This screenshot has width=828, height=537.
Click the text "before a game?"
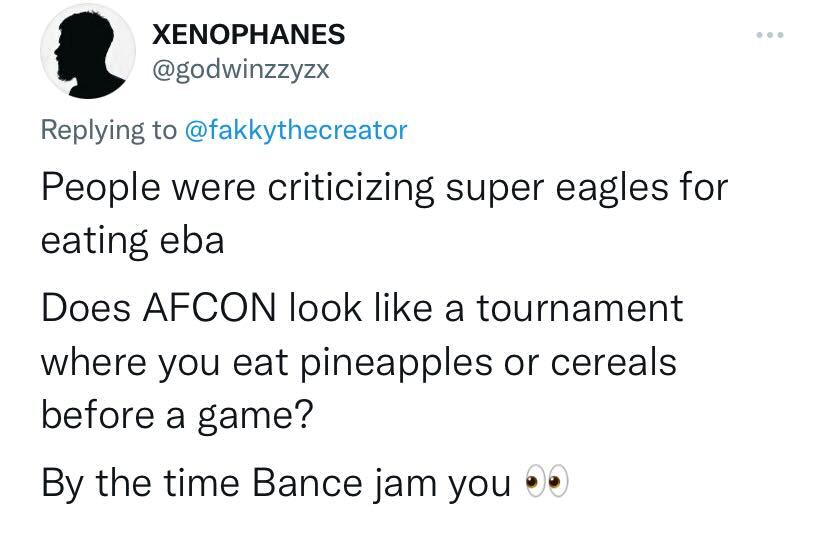pos(177,415)
